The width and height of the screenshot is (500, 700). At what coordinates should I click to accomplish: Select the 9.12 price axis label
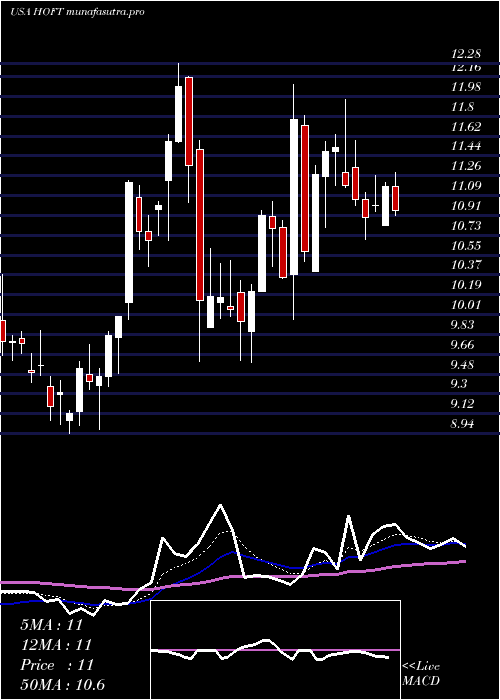point(462,404)
